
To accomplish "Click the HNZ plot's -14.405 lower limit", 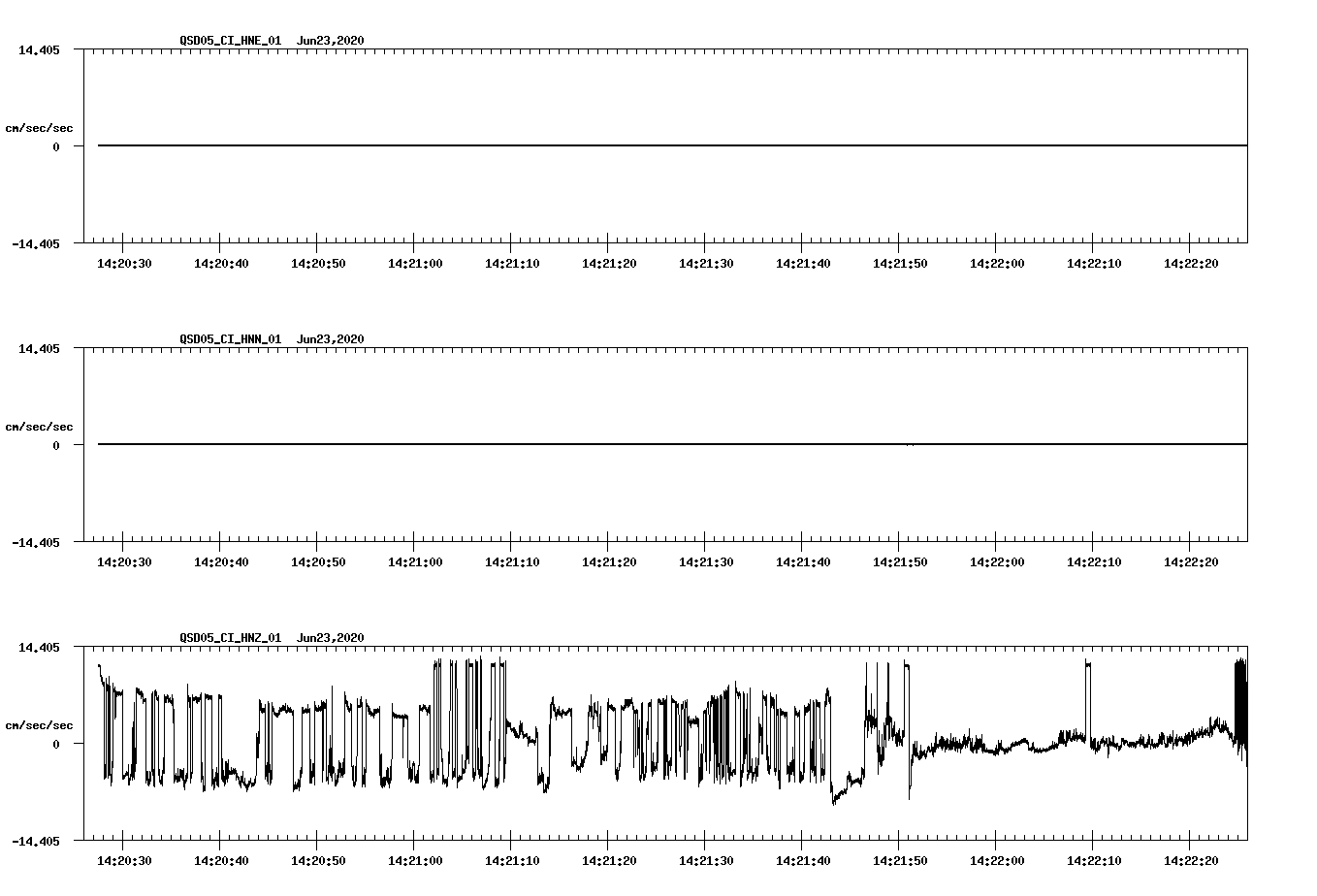I will click(x=36, y=842).
